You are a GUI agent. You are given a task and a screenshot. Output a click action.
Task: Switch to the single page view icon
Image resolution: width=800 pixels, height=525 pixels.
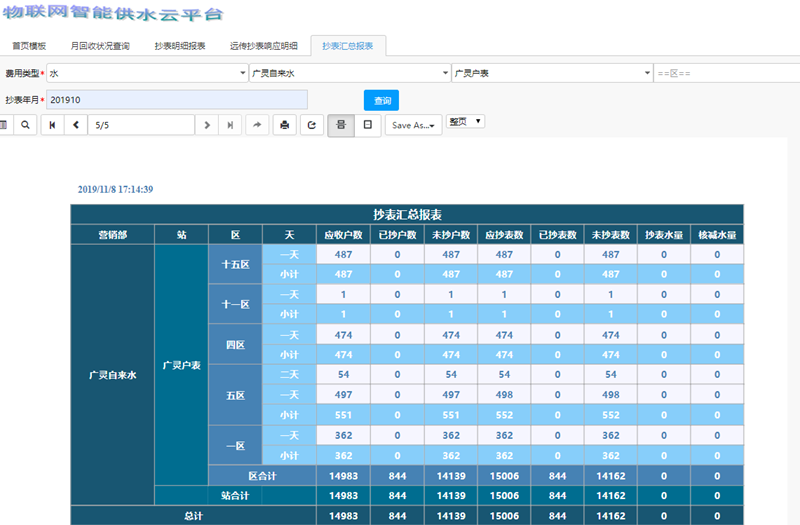click(367, 125)
